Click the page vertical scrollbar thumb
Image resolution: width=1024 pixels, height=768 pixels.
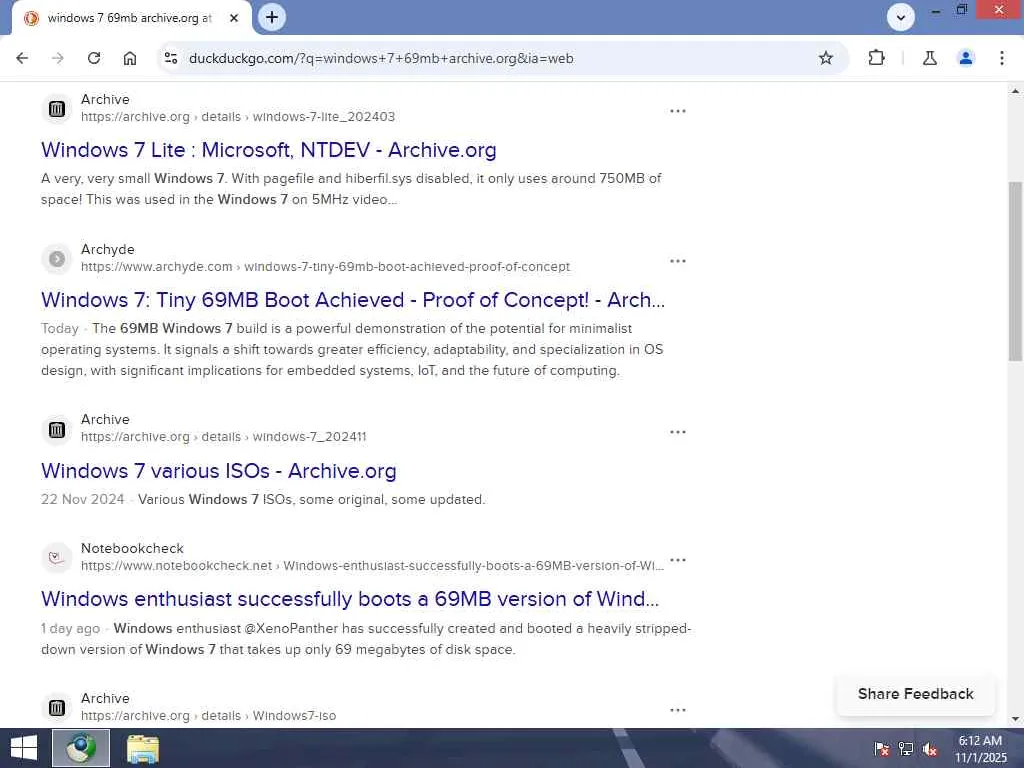coord(1015,271)
